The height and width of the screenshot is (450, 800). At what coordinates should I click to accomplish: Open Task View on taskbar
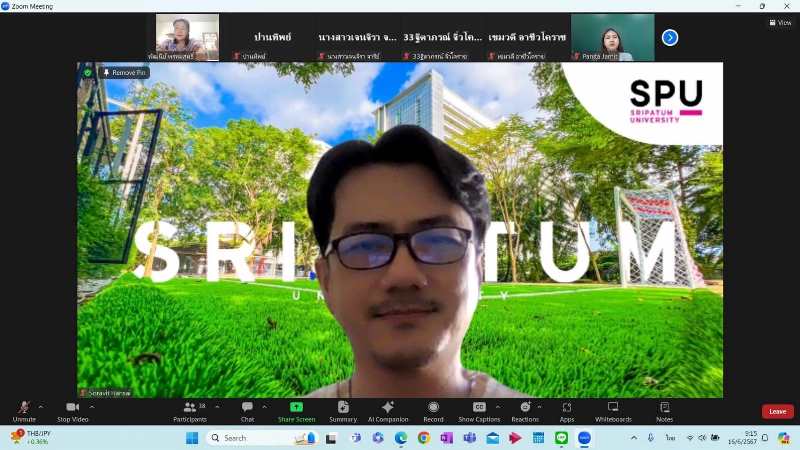click(331, 438)
